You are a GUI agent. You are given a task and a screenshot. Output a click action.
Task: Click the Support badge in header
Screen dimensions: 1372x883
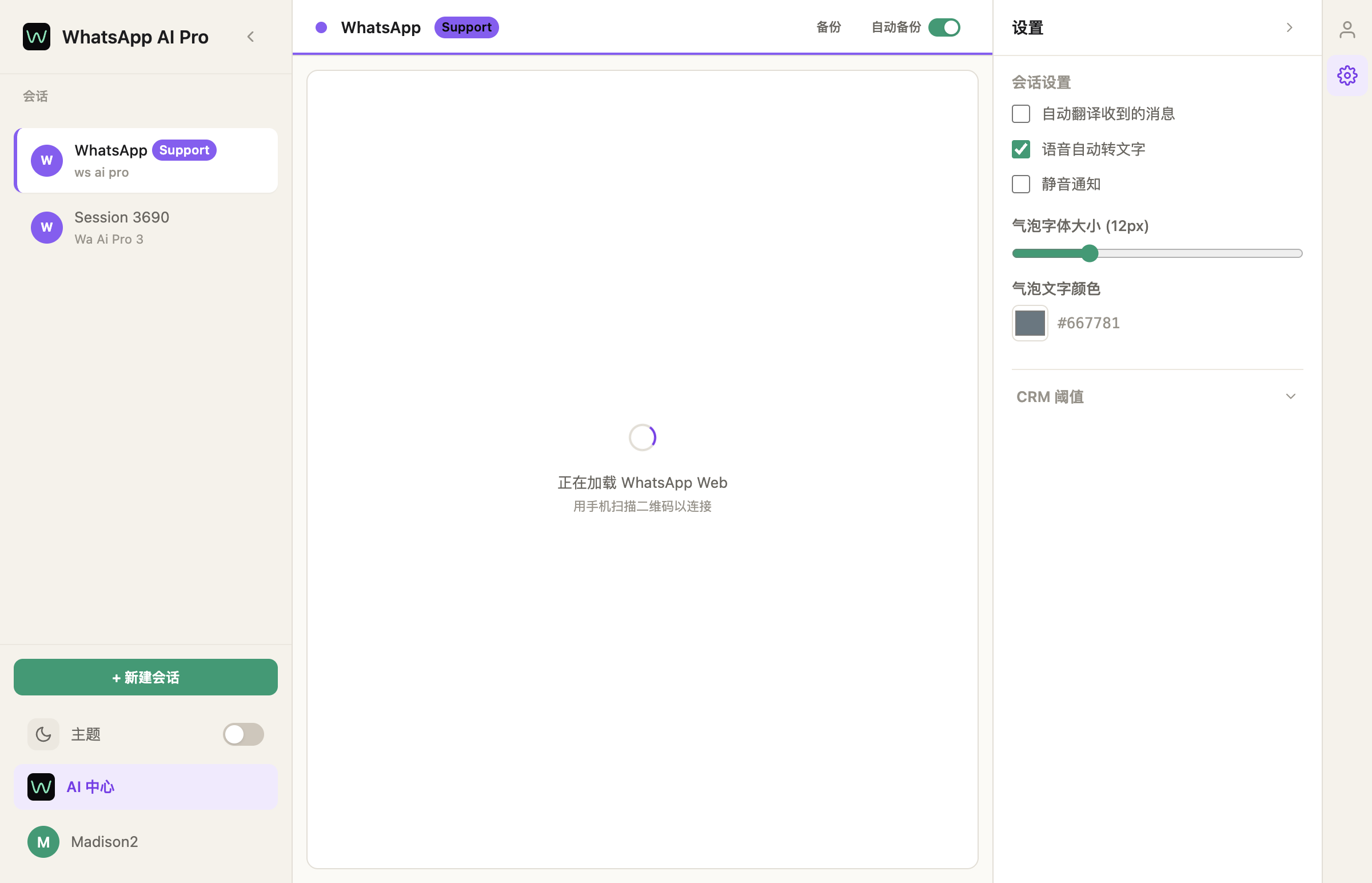tap(466, 27)
